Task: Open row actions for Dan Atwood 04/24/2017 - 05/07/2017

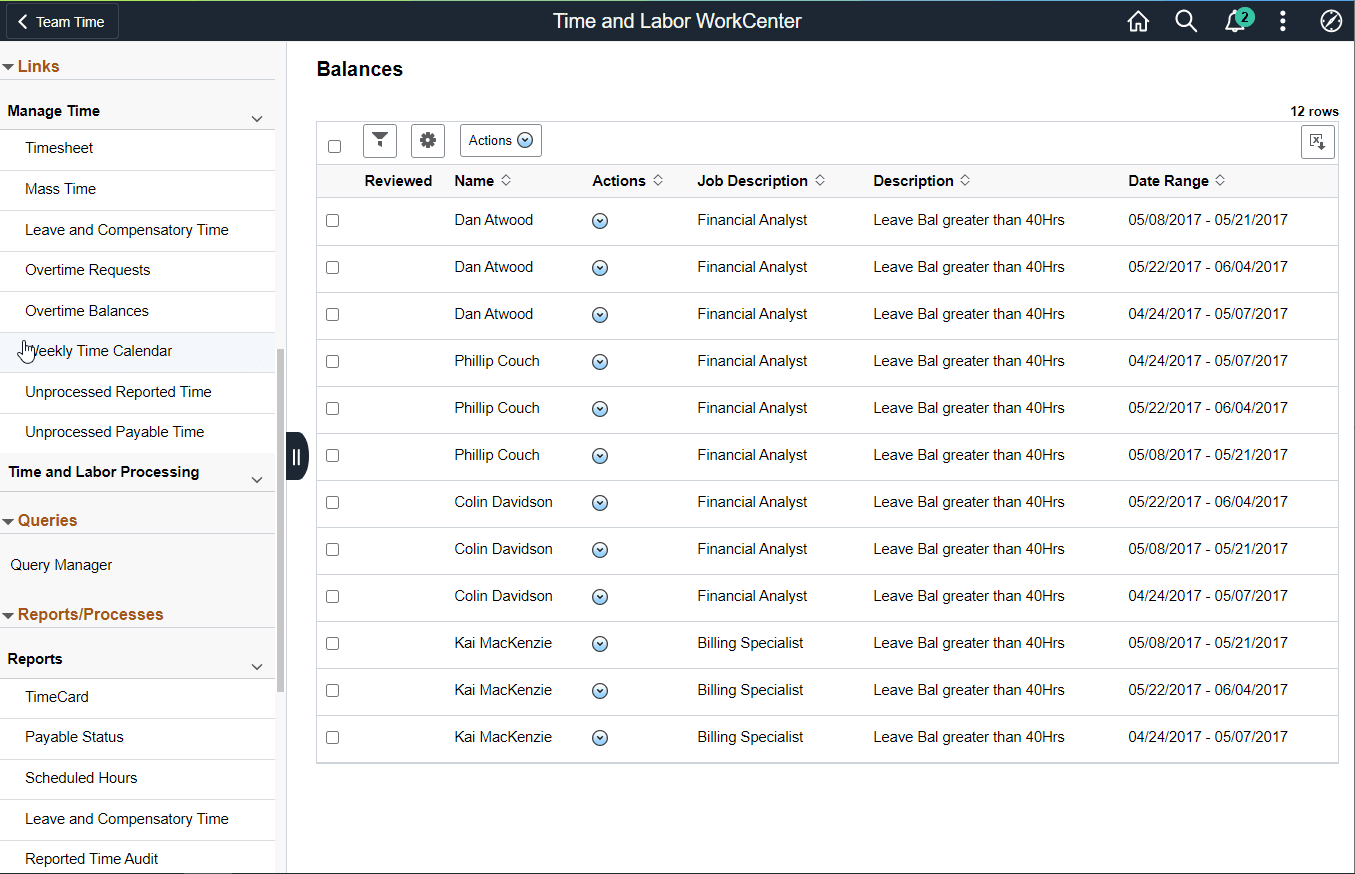Action: coord(600,315)
